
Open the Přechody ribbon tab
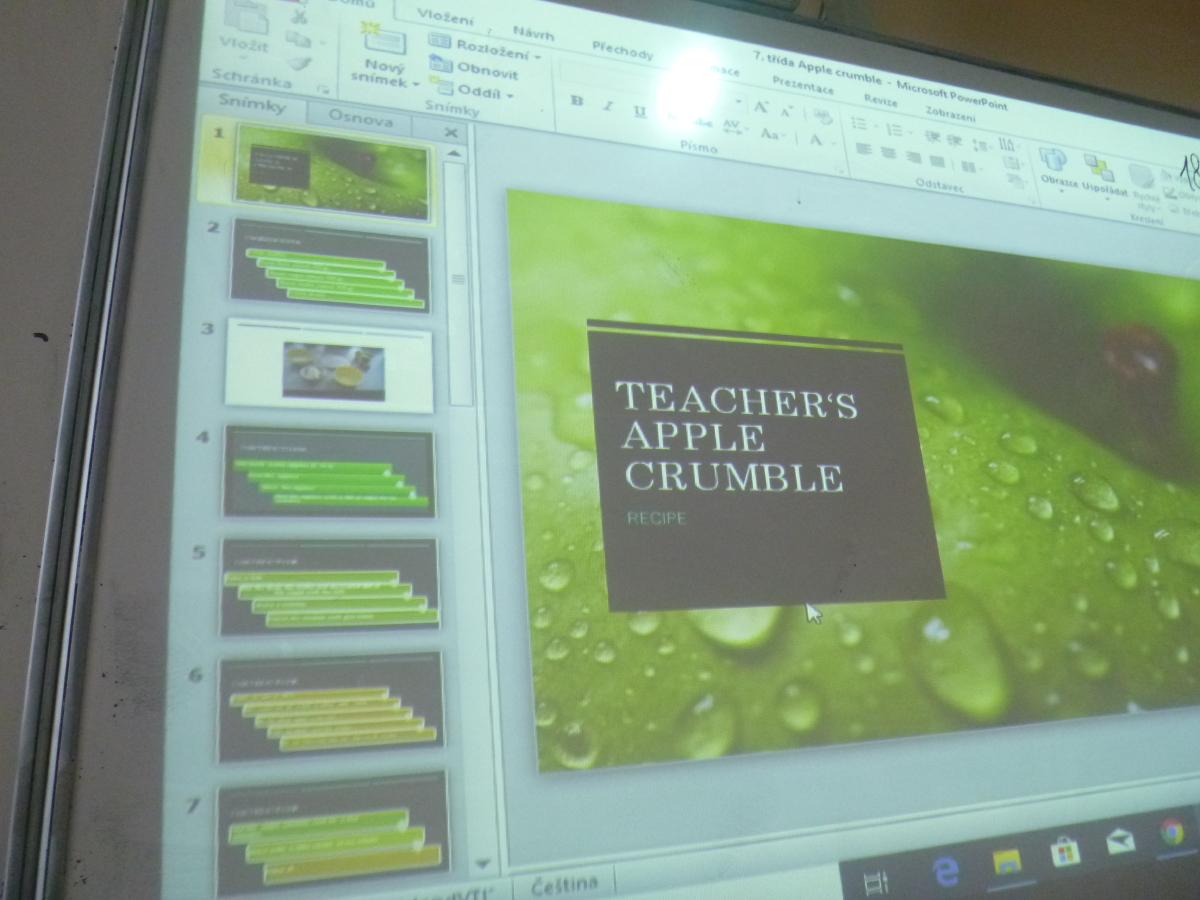622,50
